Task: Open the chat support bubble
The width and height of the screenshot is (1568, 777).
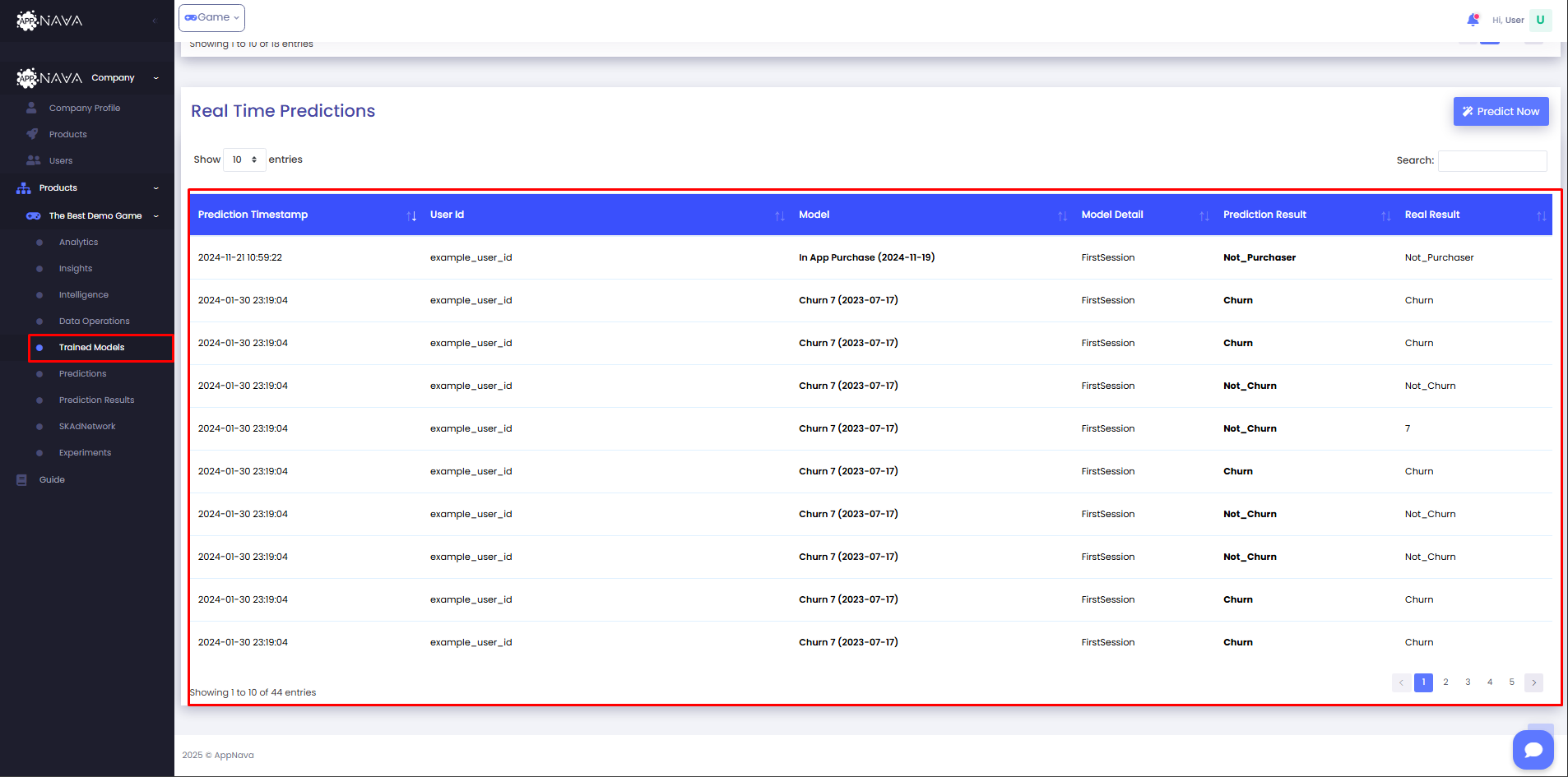Action: point(1533,749)
